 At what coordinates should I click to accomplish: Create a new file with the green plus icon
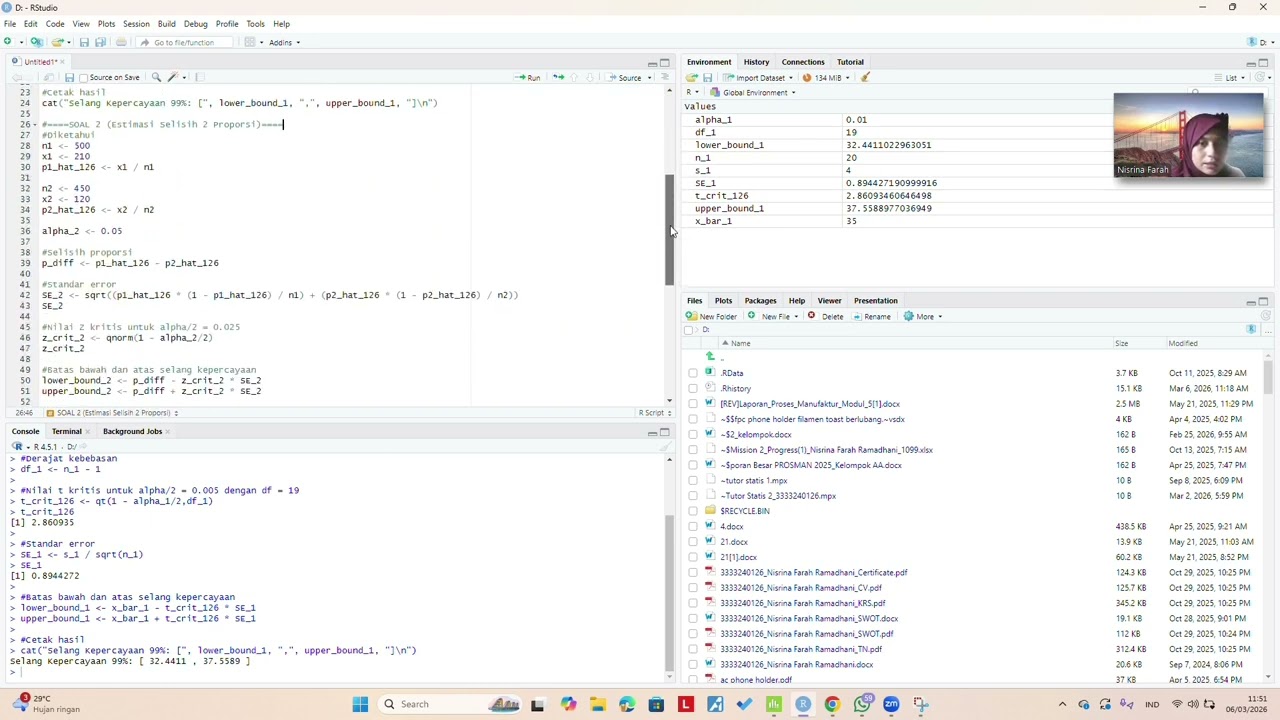click(x=8, y=42)
